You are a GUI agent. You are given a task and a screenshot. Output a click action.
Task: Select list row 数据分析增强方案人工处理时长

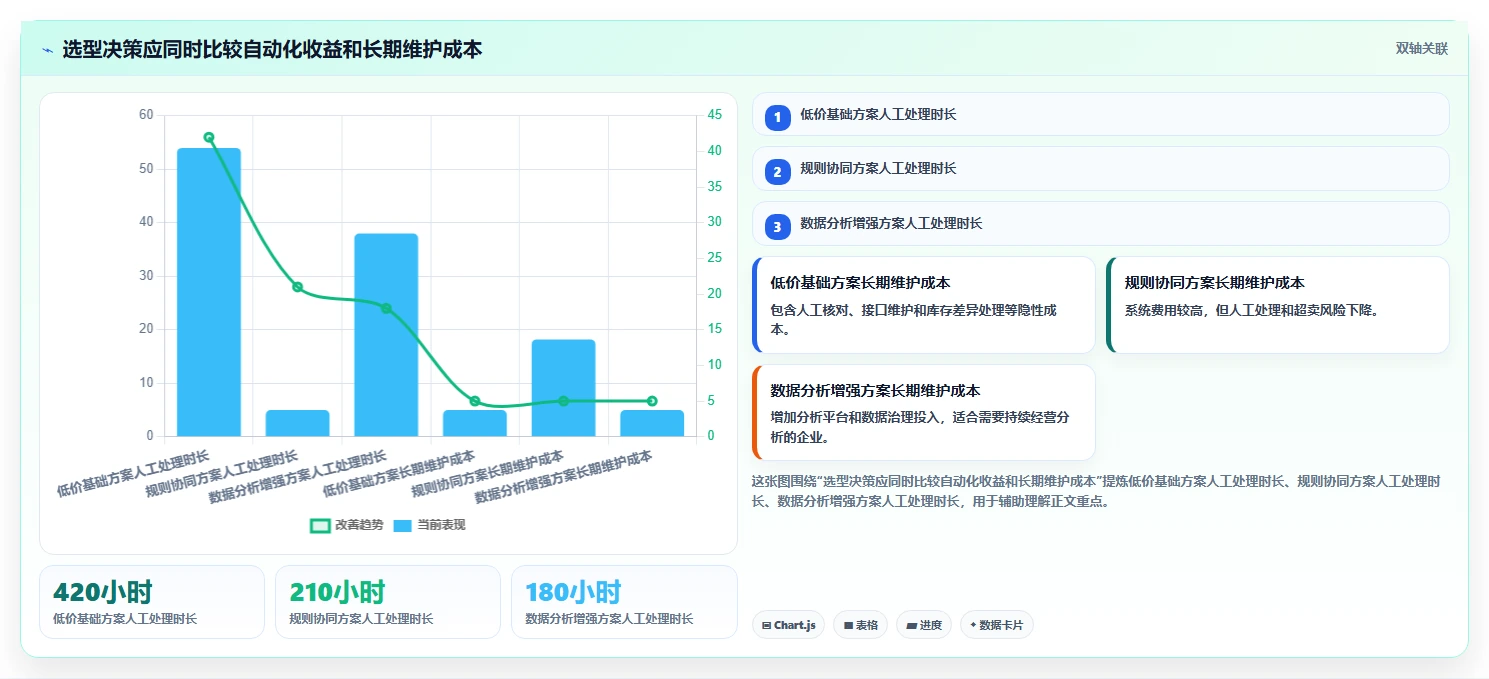coord(1100,223)
